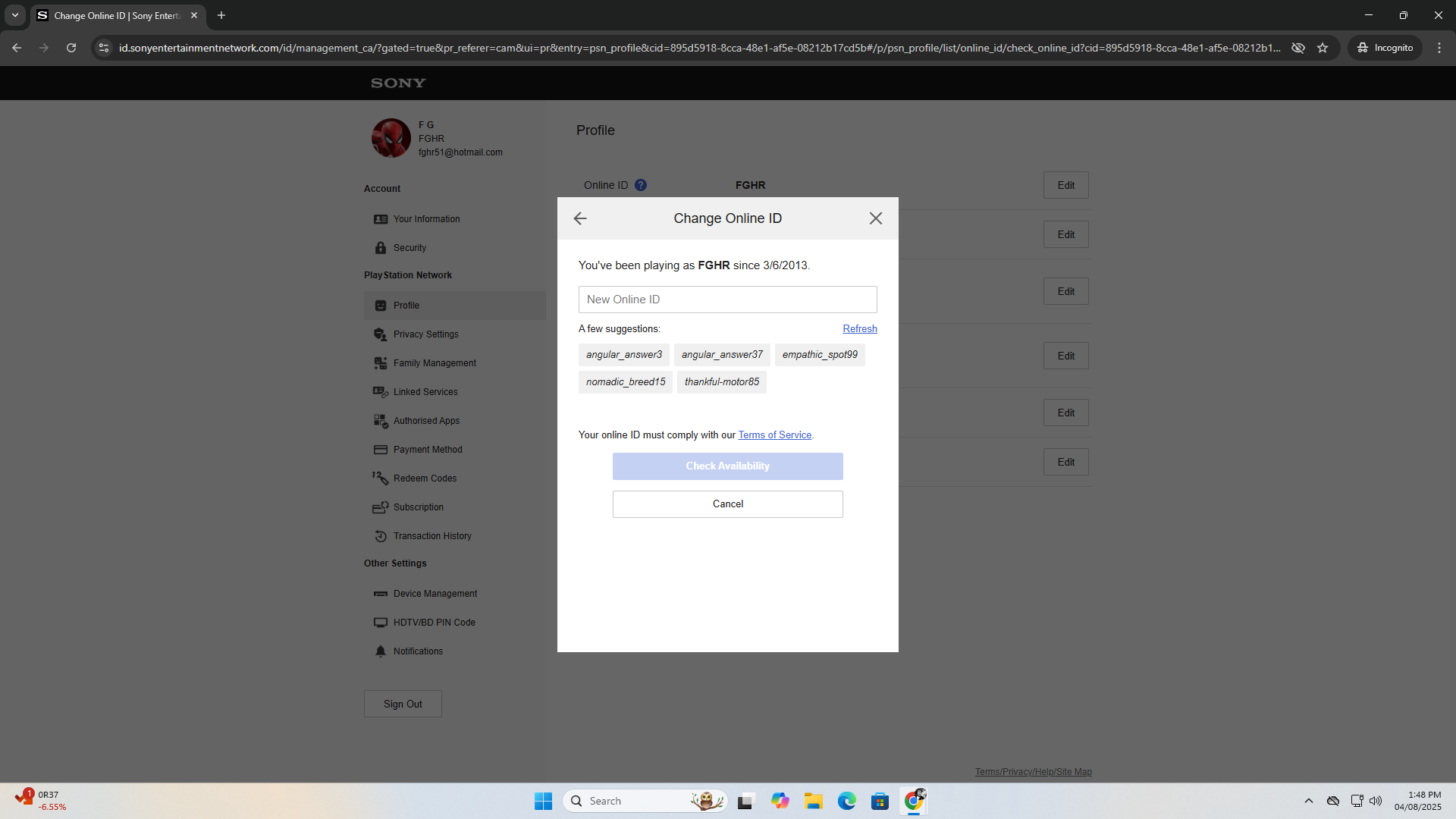
Task: Refresh the Online ID suggestions
Action: click(x=860, y=329)
